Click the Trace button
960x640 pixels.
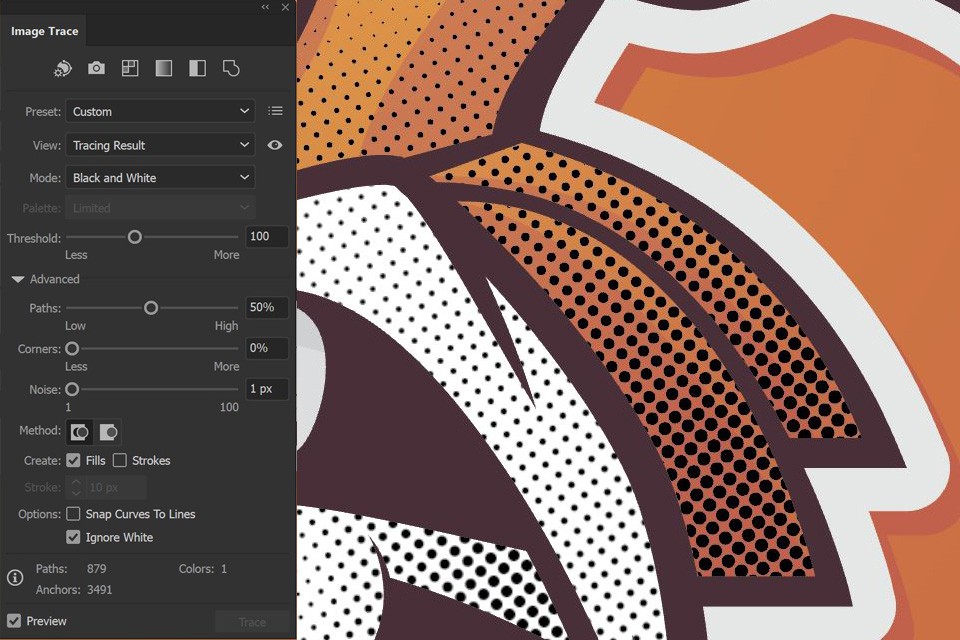coord(252,622)
